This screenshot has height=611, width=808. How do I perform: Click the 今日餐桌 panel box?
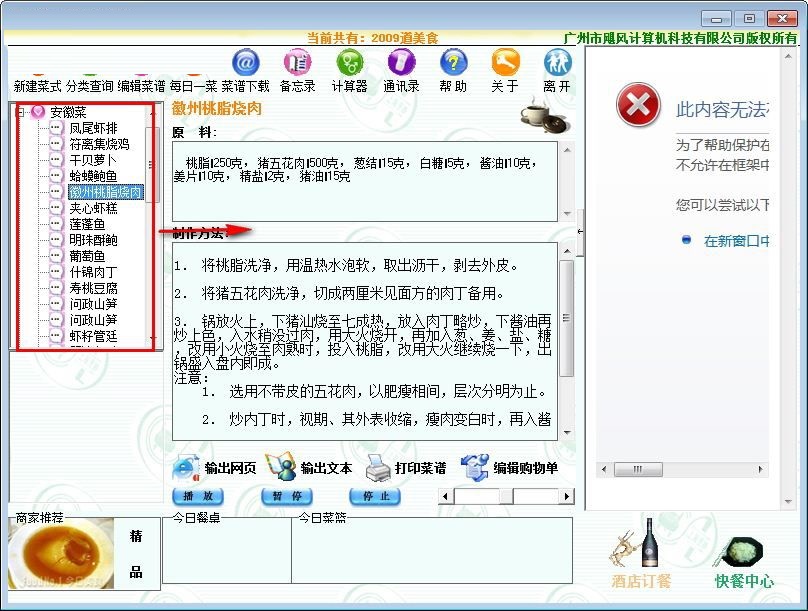pyautogui.click(x=227, y=551)
